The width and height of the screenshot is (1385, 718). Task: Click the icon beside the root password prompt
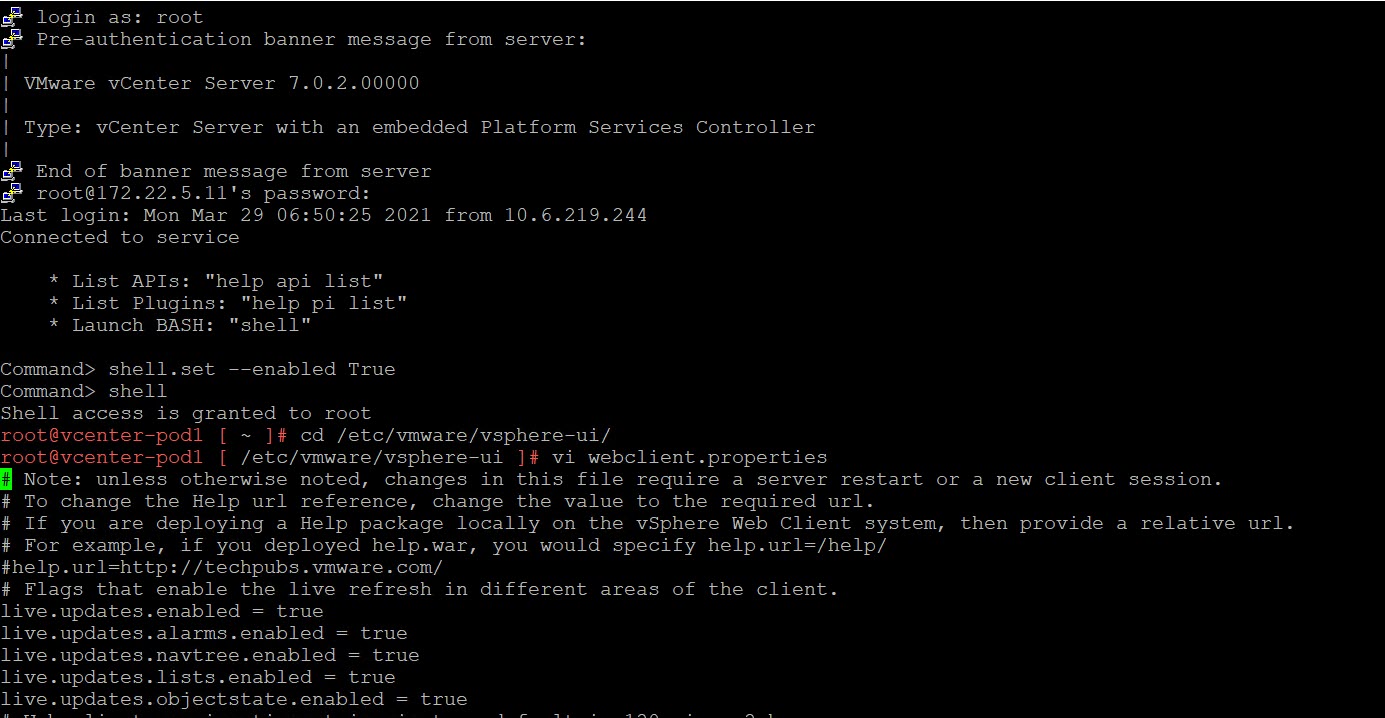tap(12, 193)
